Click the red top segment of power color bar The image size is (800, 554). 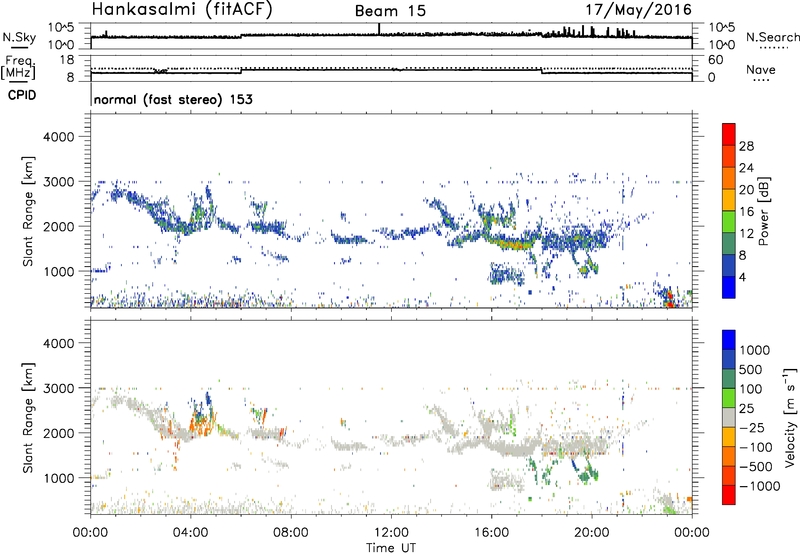pos(729,134)
